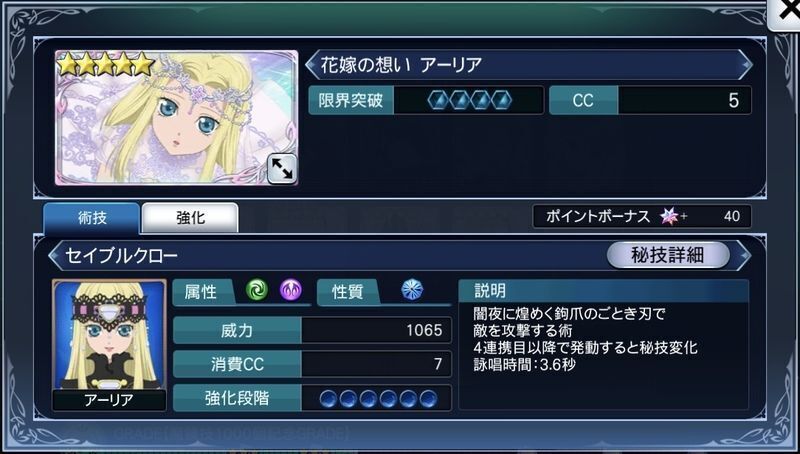Switch to the 術技 tab

point(92,218)
